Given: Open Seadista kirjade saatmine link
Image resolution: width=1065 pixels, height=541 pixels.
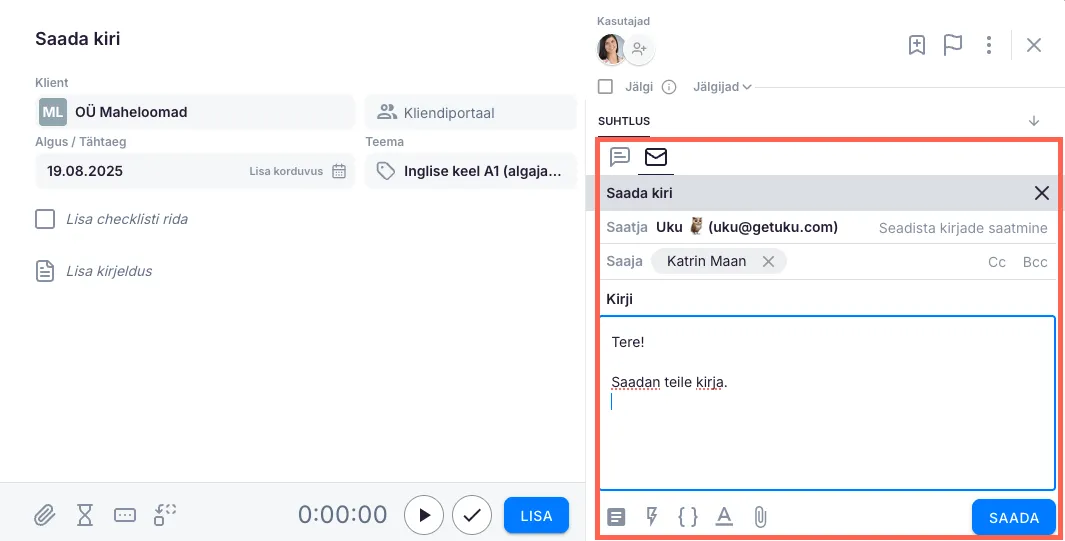Looking at the screenshot, I should click(x=962, y=228).
